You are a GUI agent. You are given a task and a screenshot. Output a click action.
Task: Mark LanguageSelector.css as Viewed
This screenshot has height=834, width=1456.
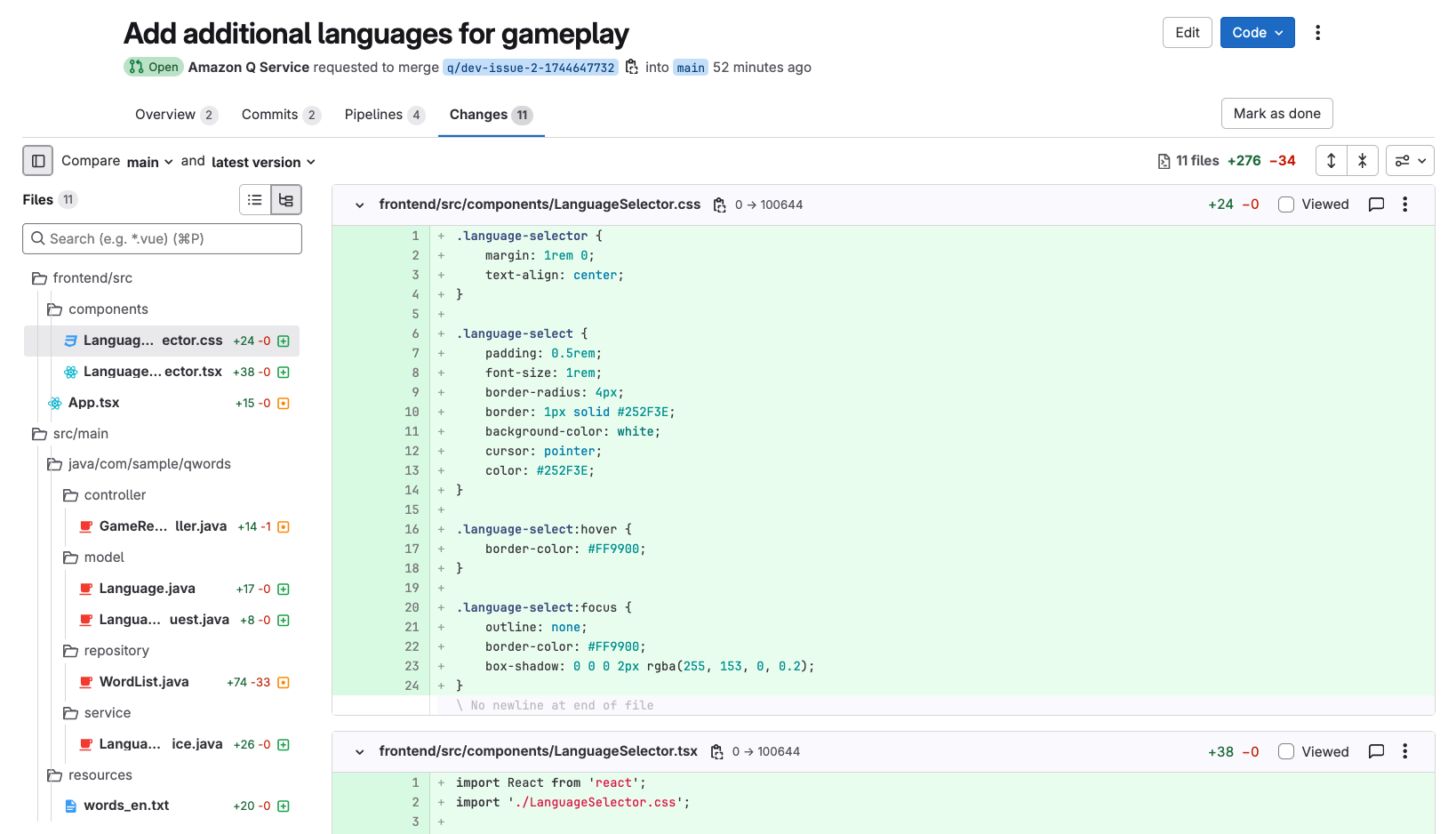pos(1286,204)
